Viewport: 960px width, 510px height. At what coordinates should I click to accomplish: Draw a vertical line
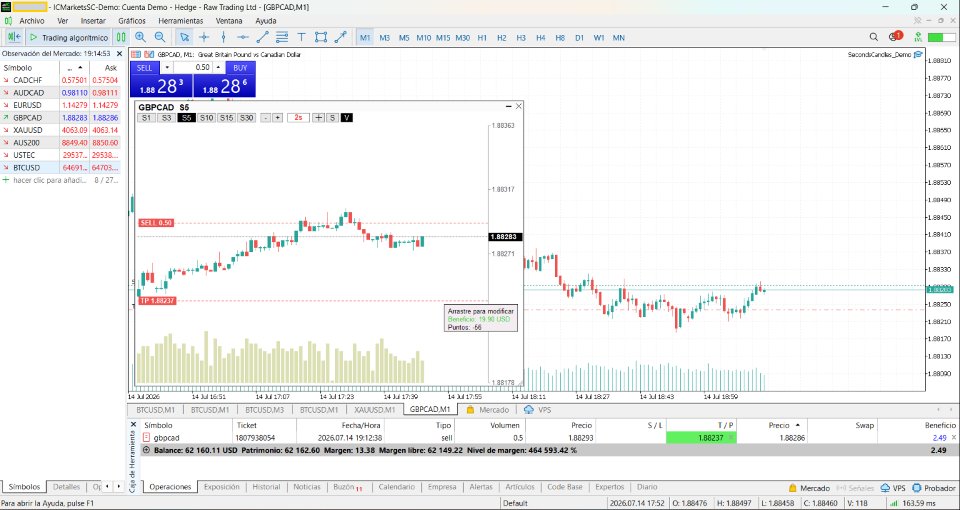click(223, 37)
